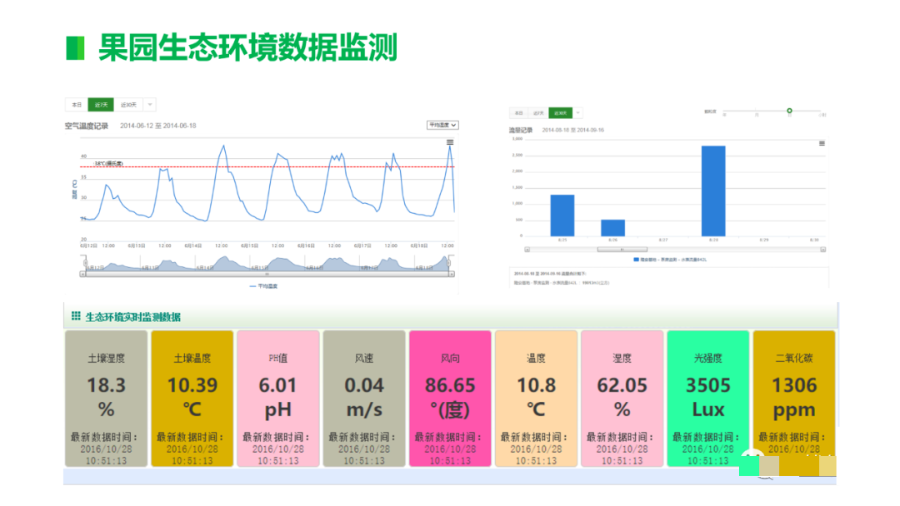Select 近30天 tab on the air temperature chart
900x506 pixels.
129,104
